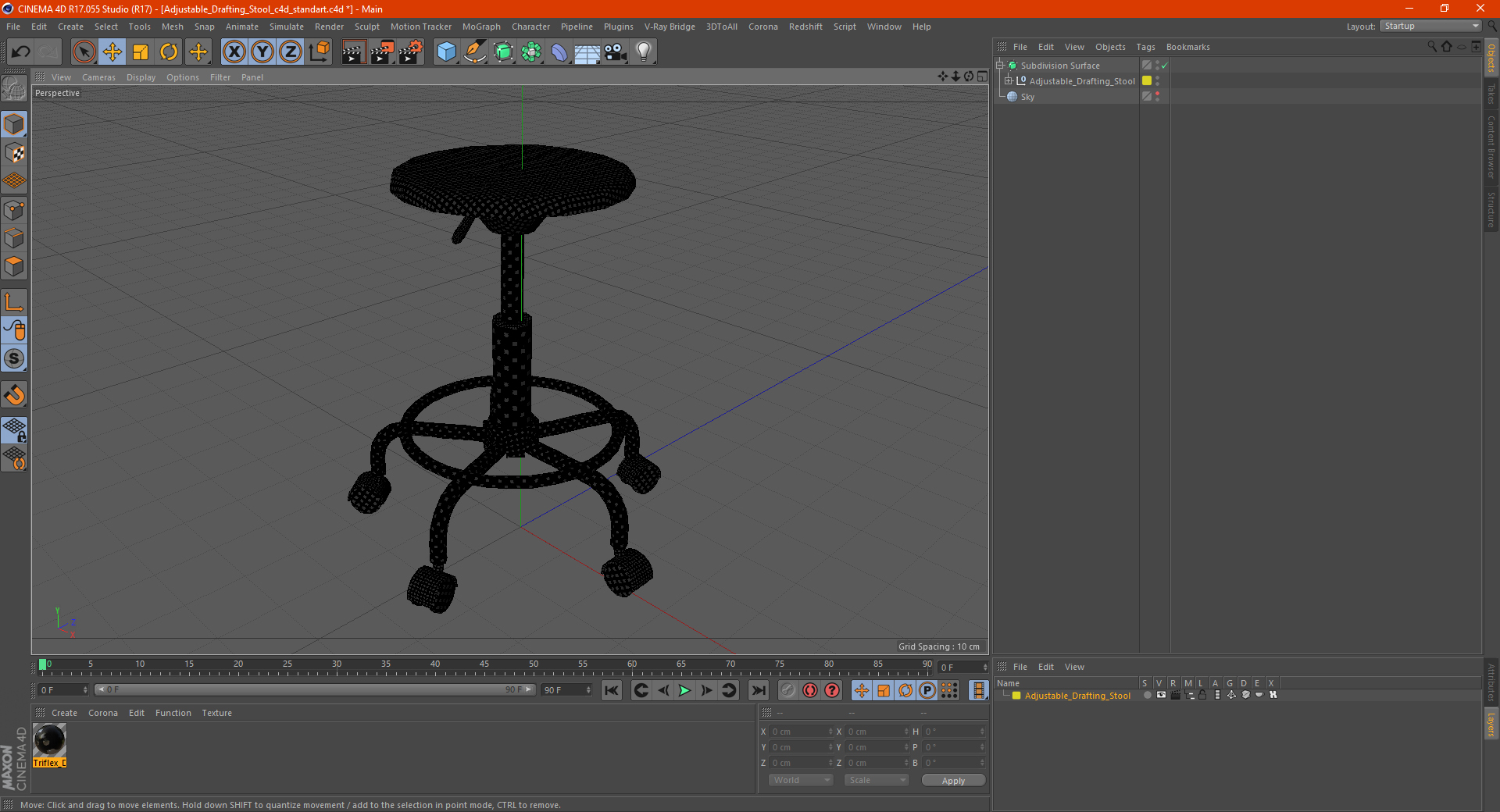
Task: Go to end of animation
Action: [x=758, y=690]
